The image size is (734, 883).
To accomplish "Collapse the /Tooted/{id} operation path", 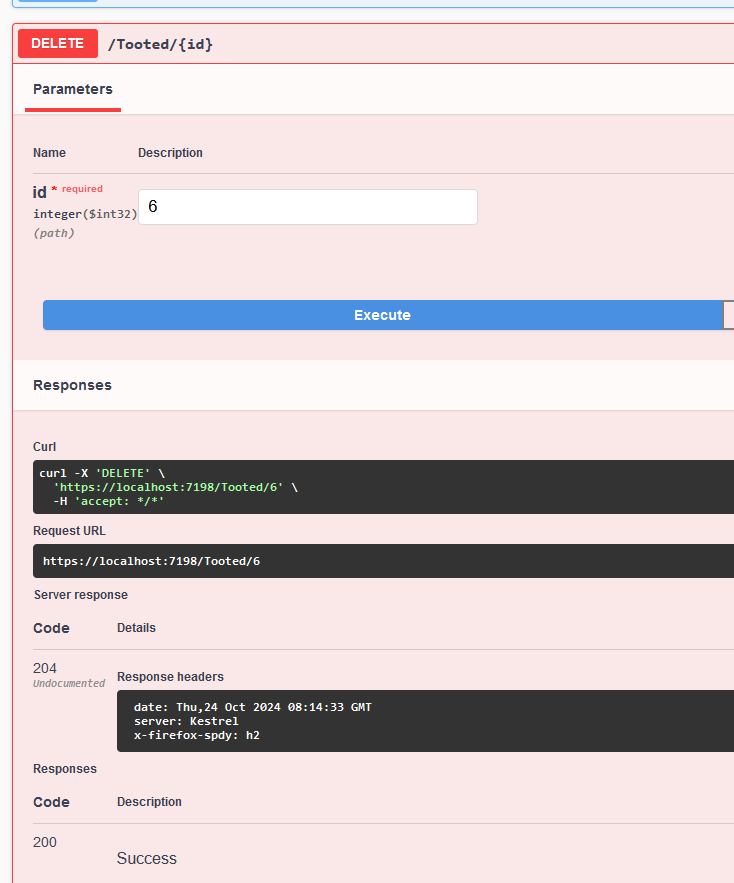I will pos(160,44).
